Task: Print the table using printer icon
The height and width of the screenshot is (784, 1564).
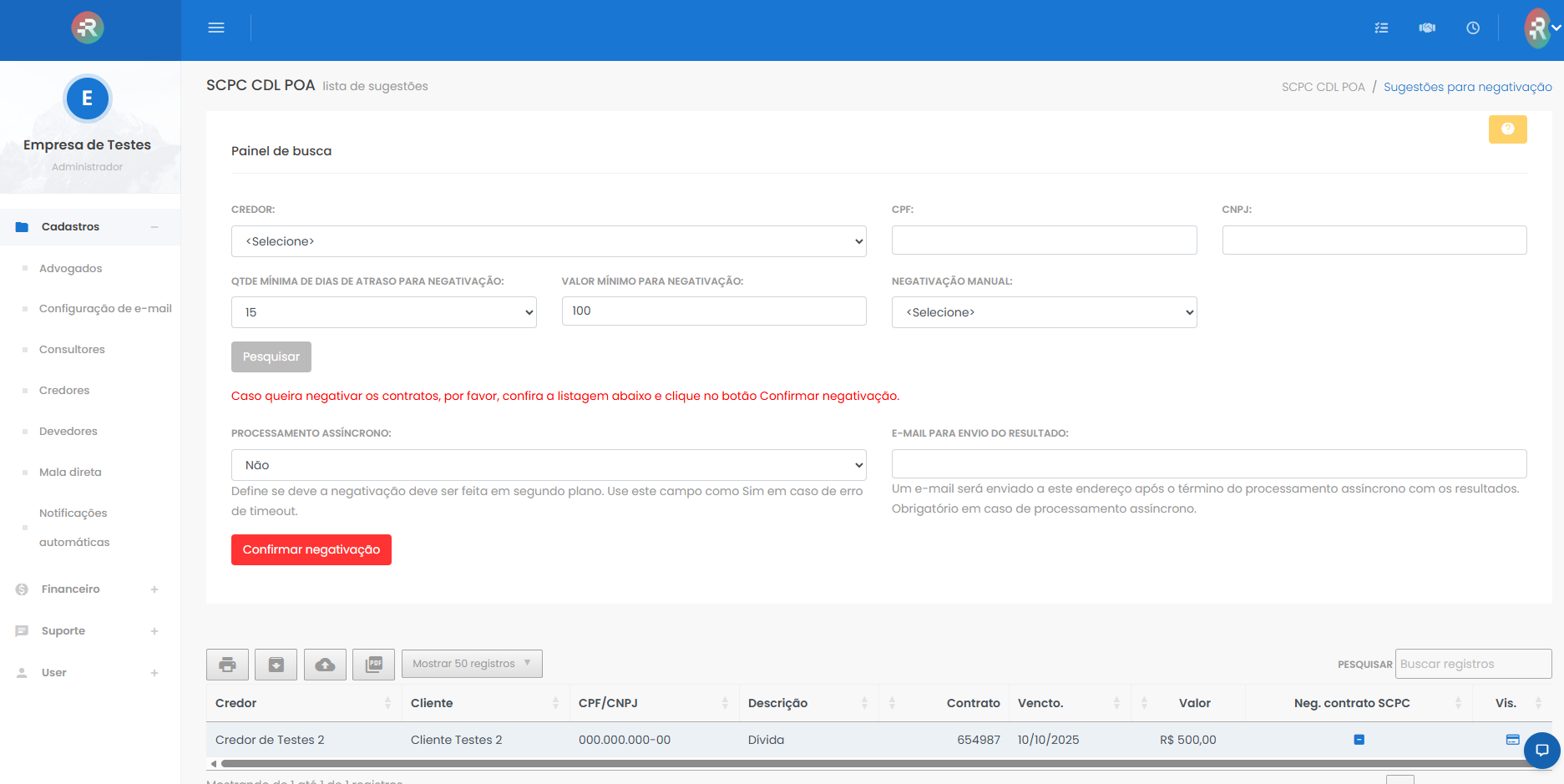Action: (x=227, y=665)
